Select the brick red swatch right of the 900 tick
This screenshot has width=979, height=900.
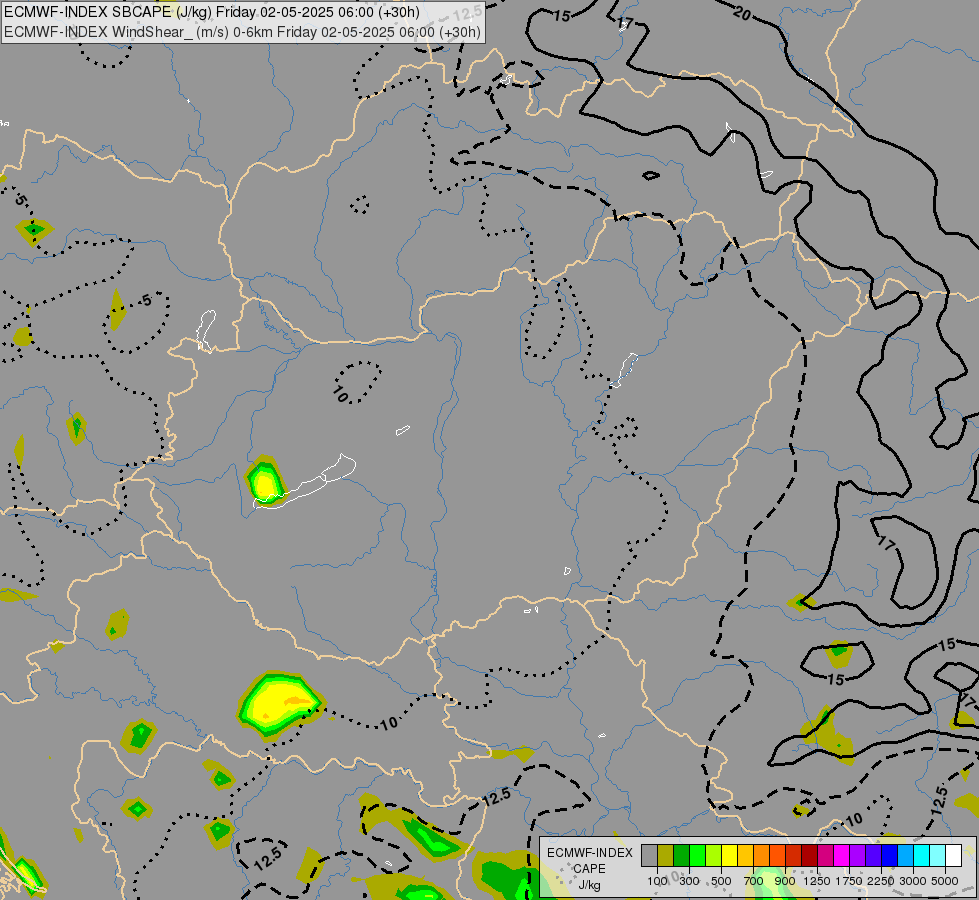(x=794, y=855)
